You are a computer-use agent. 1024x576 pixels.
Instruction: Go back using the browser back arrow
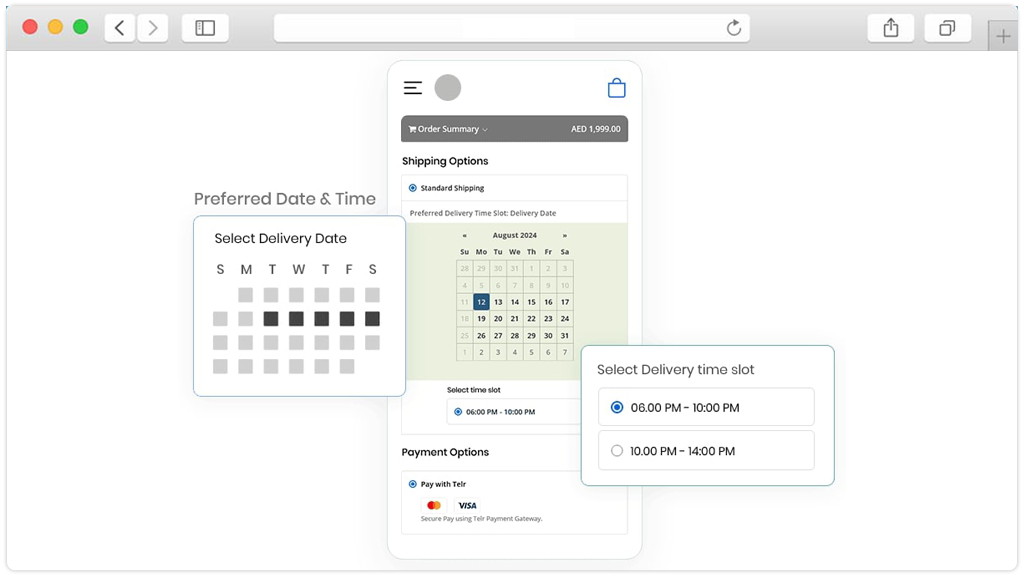[119, 27]
